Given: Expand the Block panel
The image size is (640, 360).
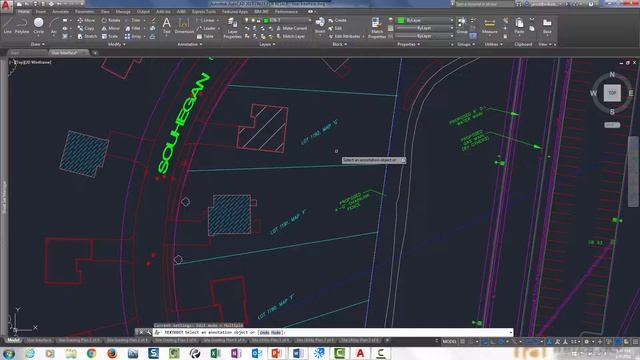Looking at the screenshot, I should coord(339,44).
